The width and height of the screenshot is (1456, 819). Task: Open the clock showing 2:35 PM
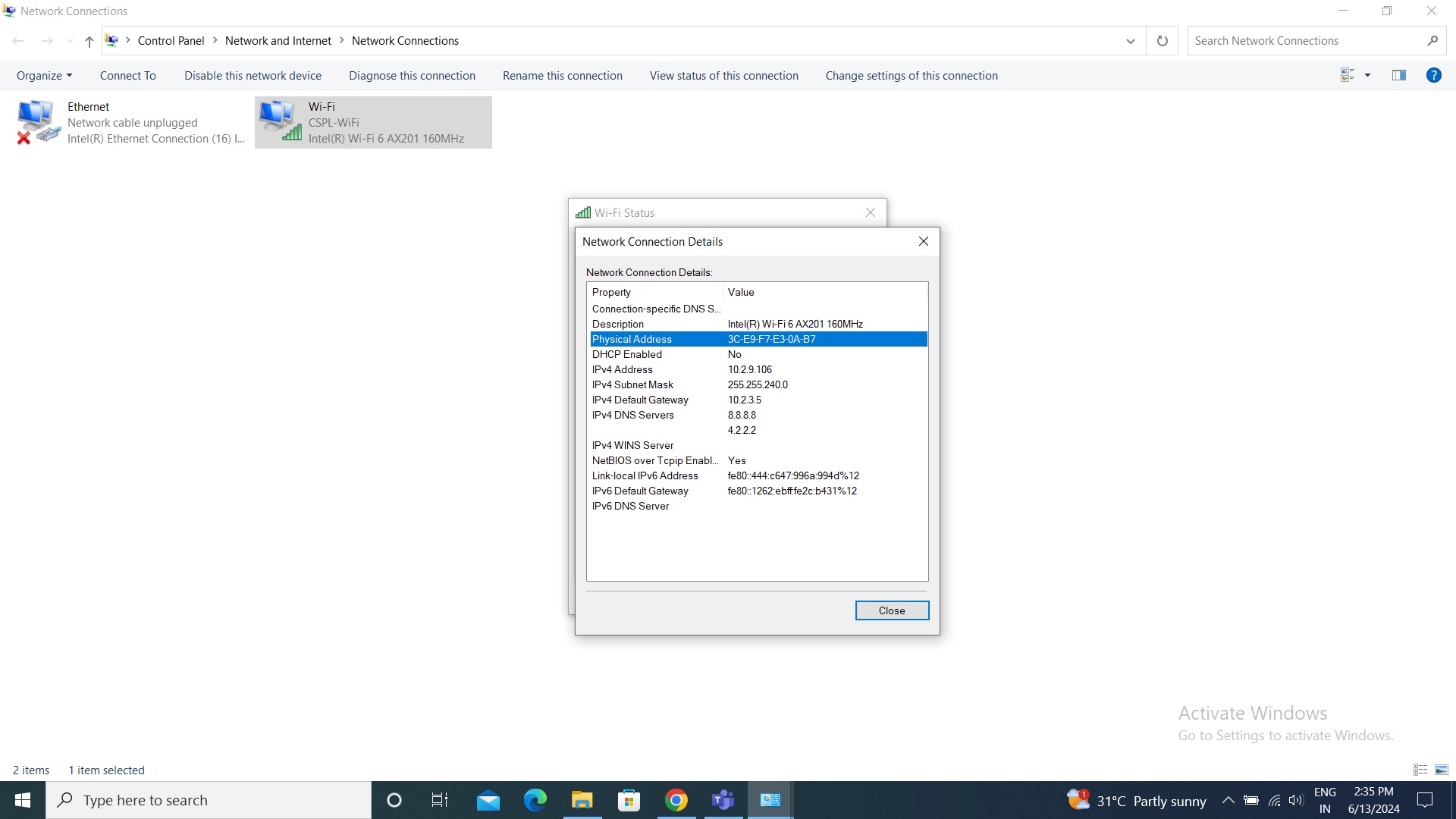coord(1373,800)
